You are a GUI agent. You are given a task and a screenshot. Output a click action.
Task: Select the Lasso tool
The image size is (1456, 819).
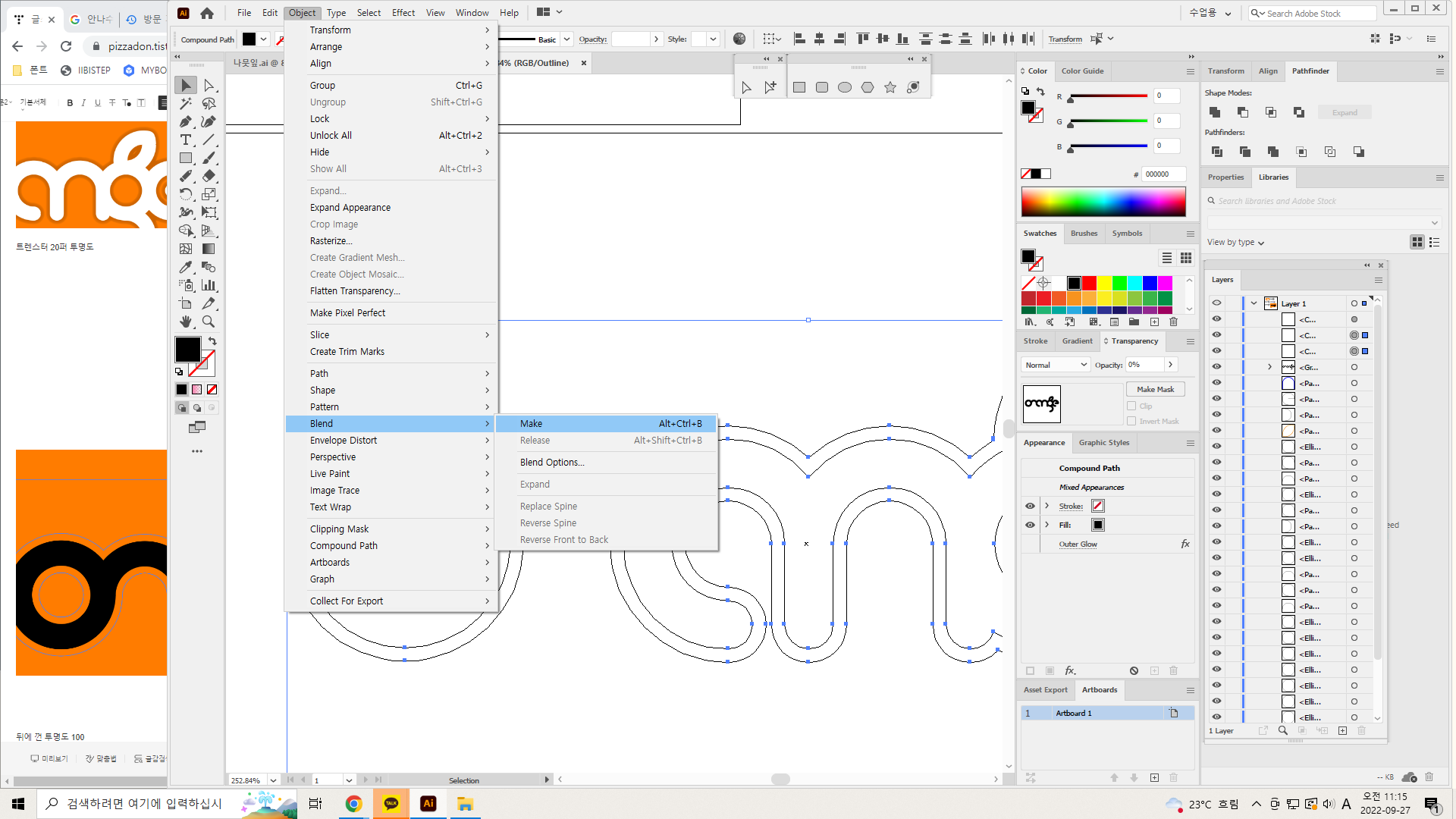[x=209, y=104]
